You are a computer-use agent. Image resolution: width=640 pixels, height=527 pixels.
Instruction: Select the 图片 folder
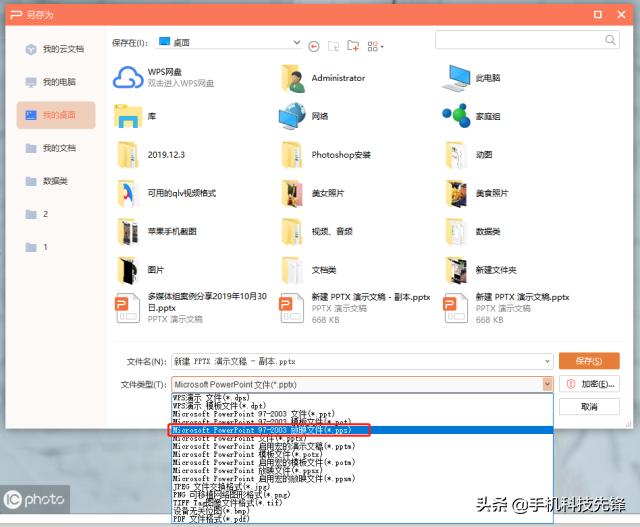pos(140,270)
